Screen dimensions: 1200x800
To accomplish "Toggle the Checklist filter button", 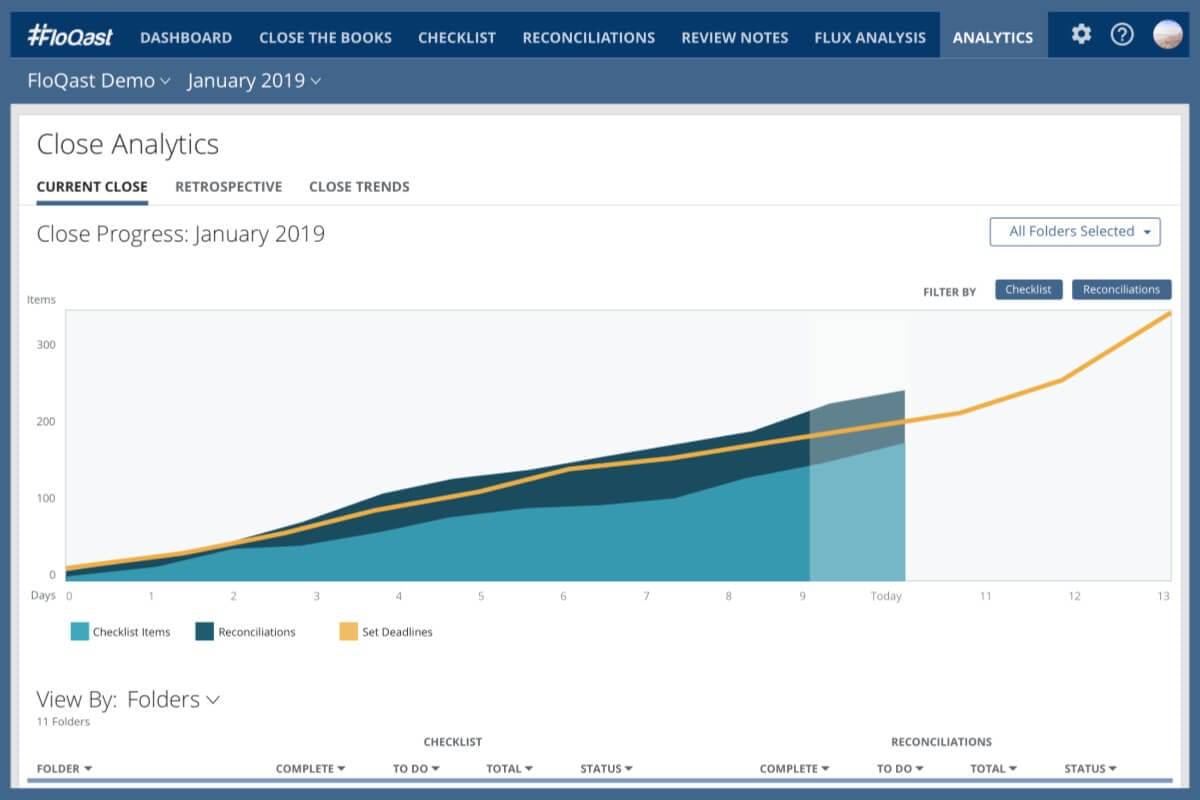I will point(1028,289).
